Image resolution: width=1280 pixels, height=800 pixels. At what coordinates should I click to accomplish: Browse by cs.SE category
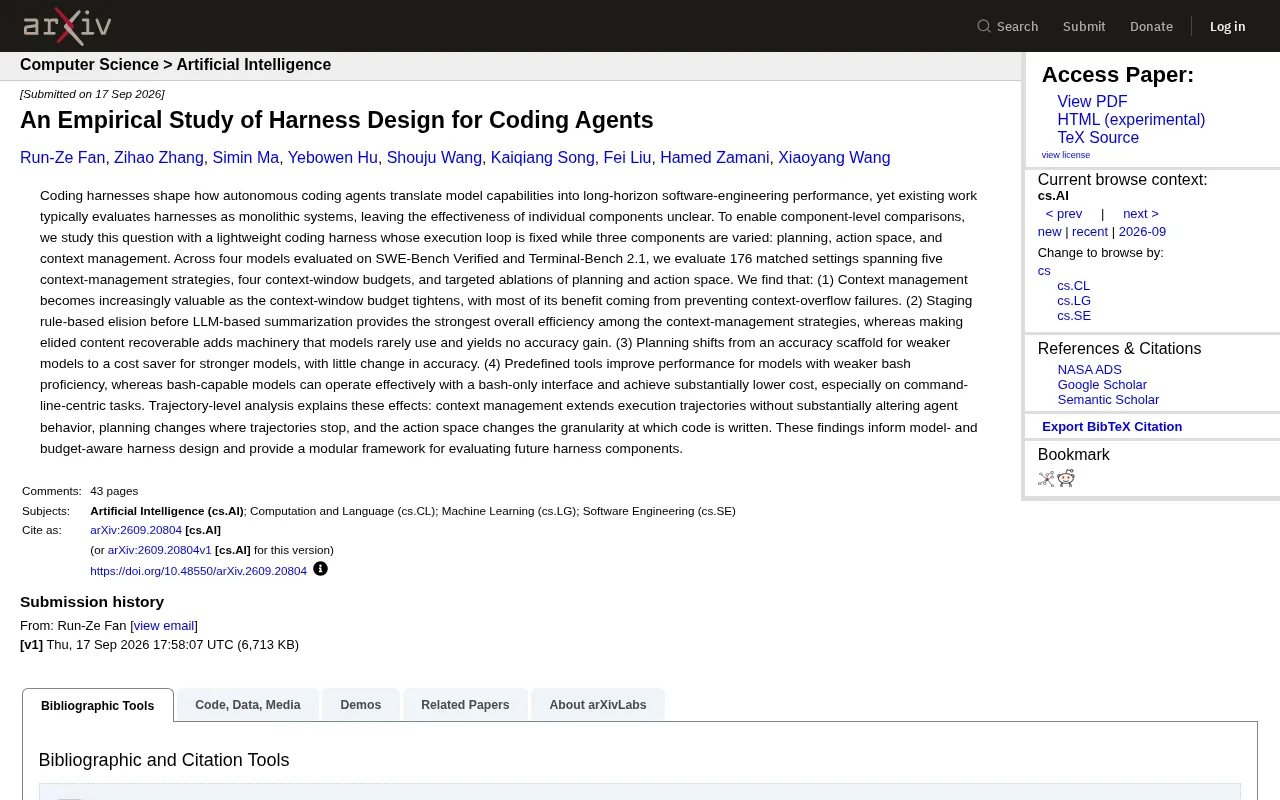pos(1074,316)
